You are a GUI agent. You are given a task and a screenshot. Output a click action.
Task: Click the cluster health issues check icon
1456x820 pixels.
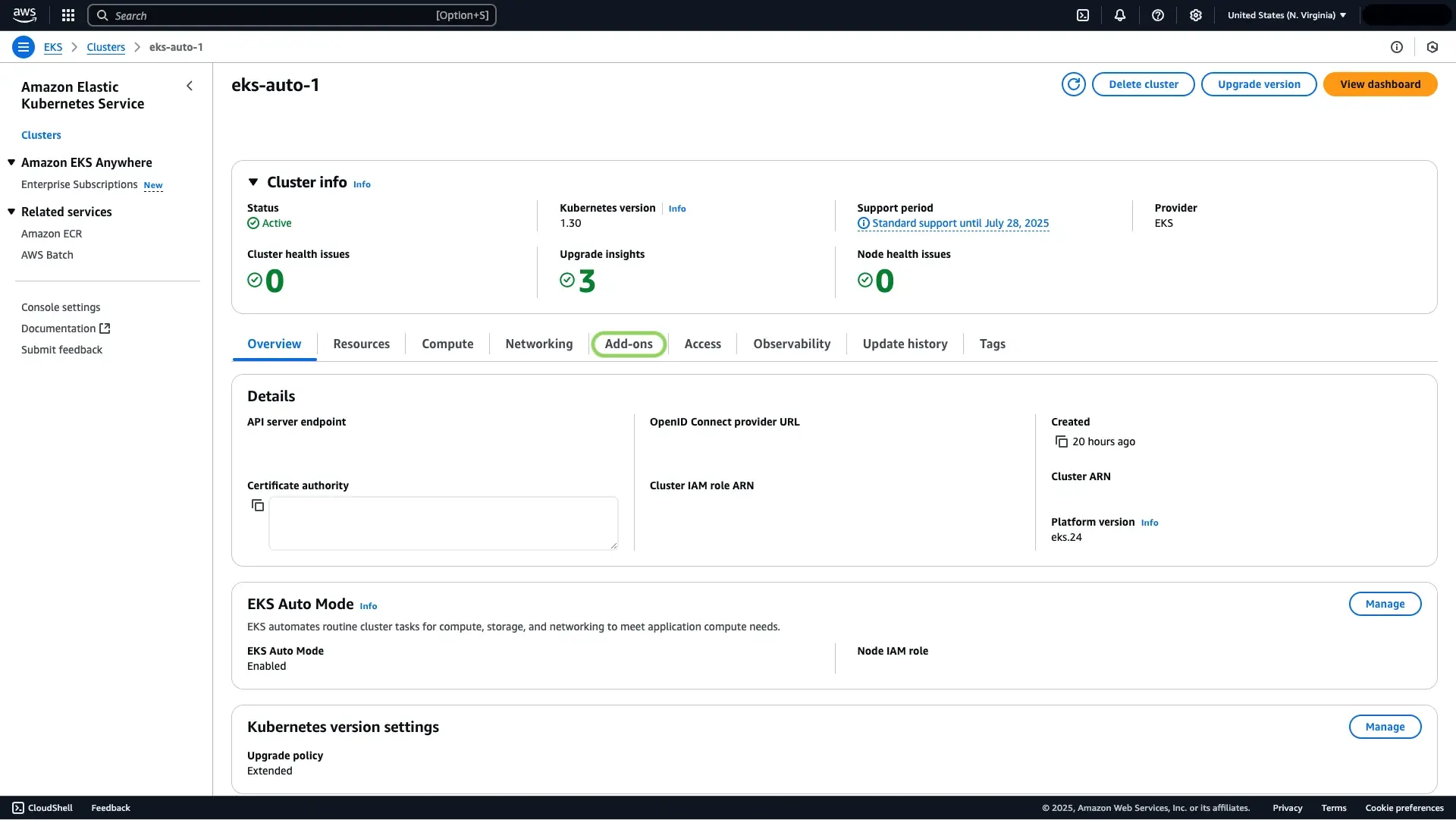[x=255, y=280]
